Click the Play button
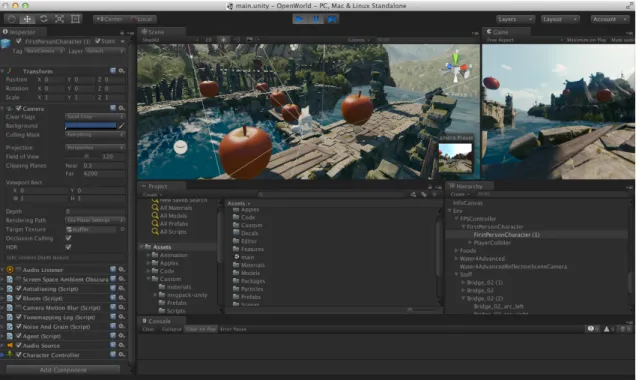Screen dimensions: 639x380 pos(300,19)
